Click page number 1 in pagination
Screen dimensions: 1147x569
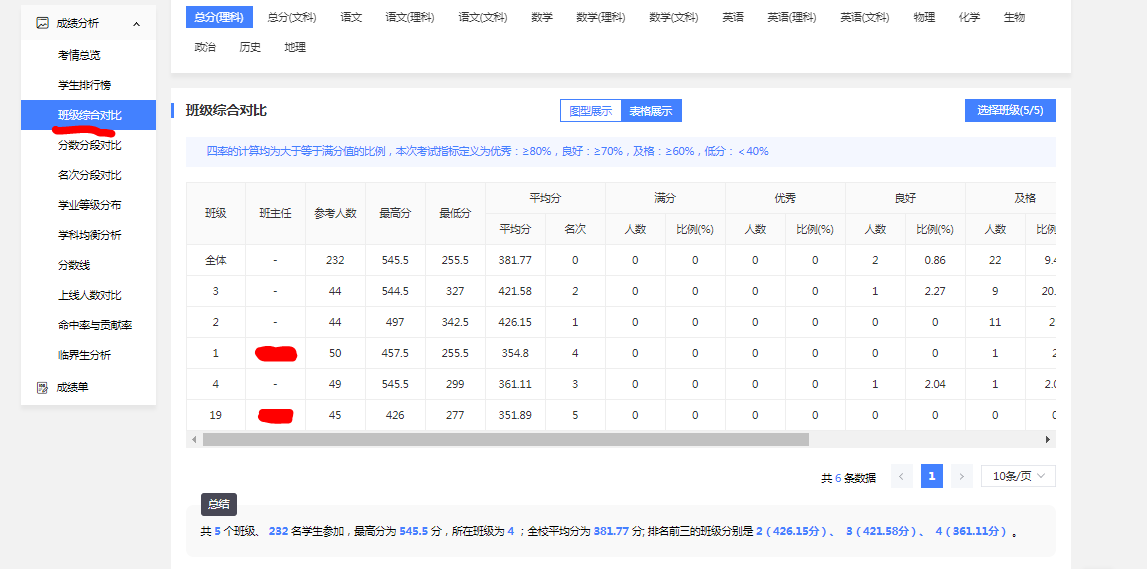click(931, 477)
